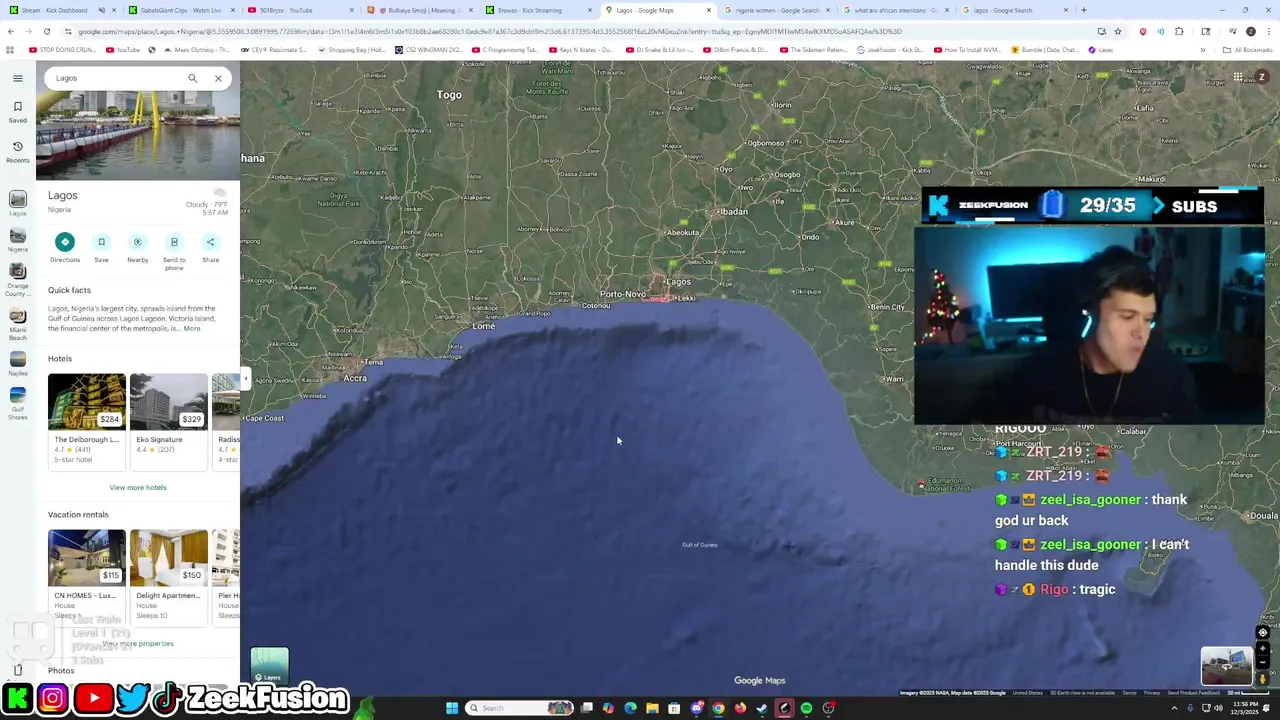
Task: Click the Accra label on map
Action: pos(355,378)
